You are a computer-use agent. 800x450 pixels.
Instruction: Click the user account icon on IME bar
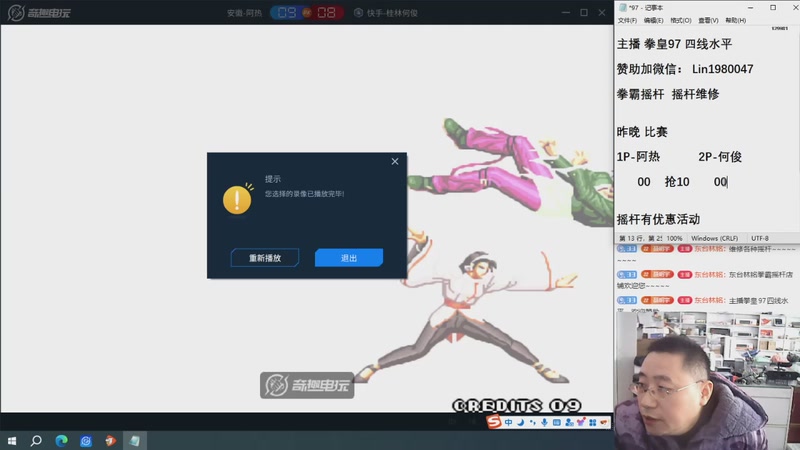569,422
